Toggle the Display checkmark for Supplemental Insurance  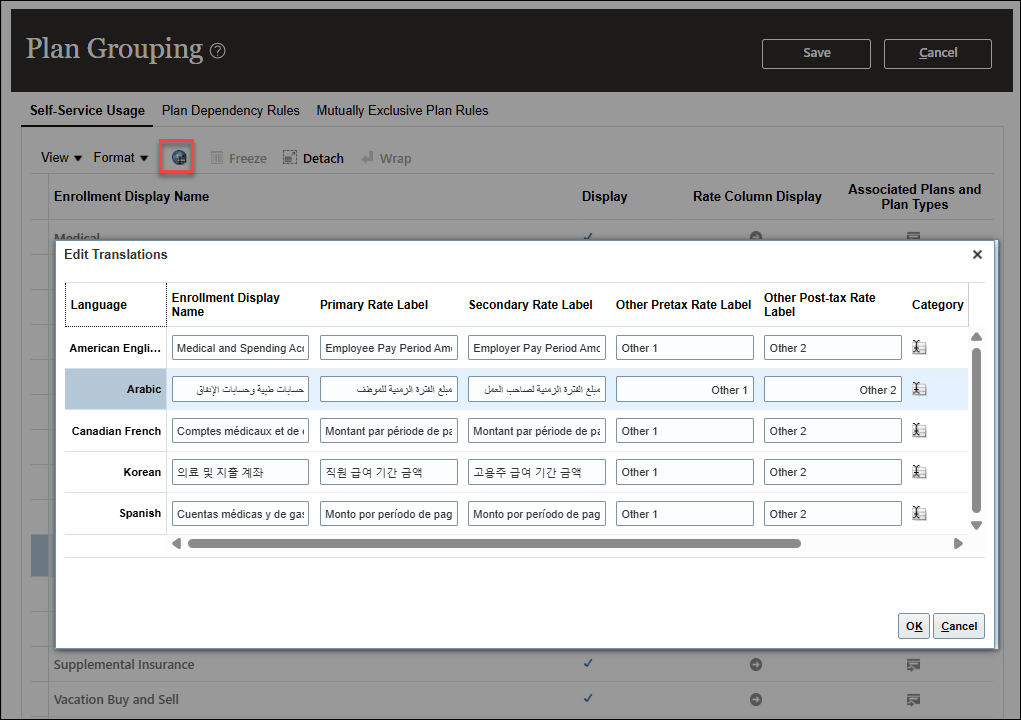coord(588,663)
